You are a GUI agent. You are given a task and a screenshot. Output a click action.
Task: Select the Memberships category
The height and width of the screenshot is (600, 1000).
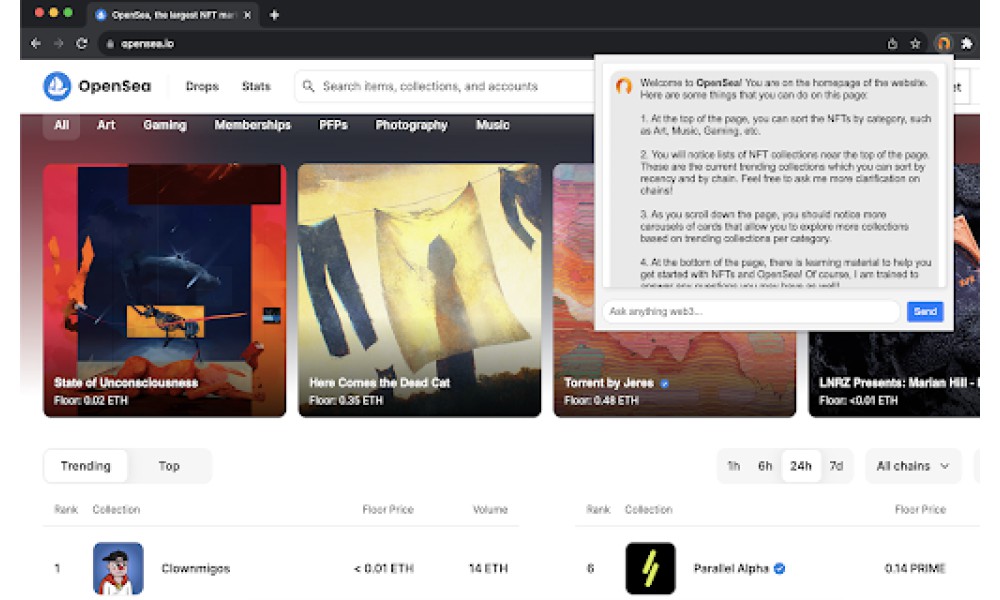253,125
